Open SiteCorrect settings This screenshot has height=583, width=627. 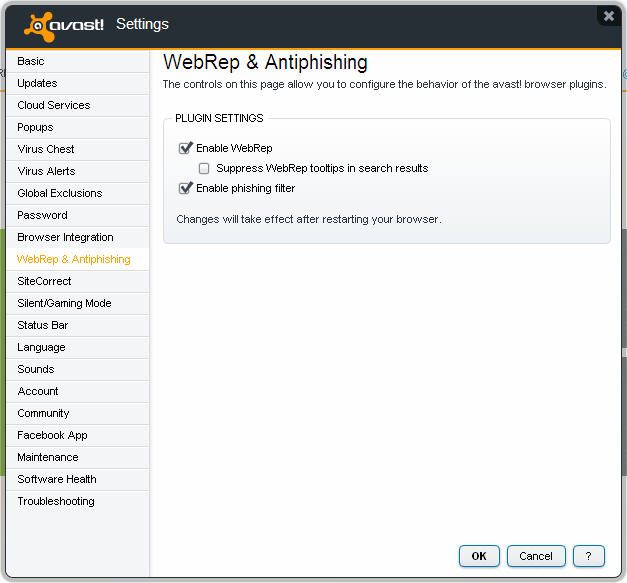coord(78,281)
